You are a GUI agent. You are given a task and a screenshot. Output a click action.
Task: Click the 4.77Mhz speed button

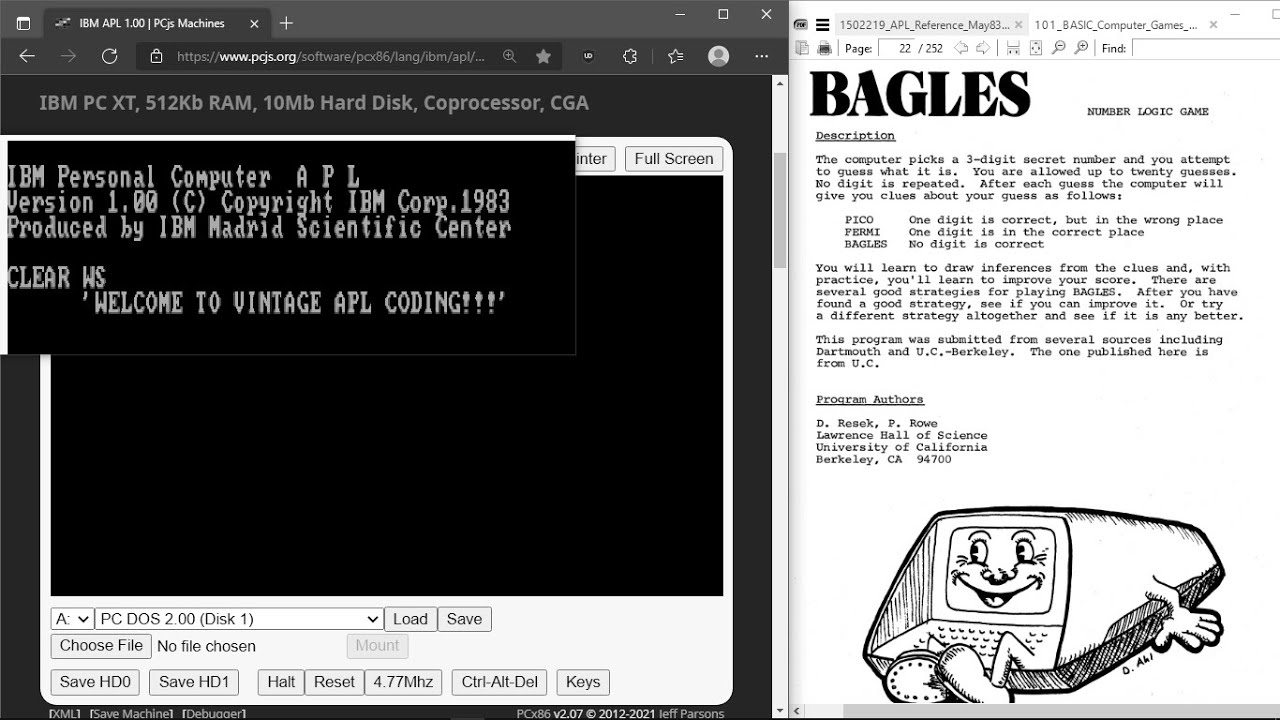[403, 682]
